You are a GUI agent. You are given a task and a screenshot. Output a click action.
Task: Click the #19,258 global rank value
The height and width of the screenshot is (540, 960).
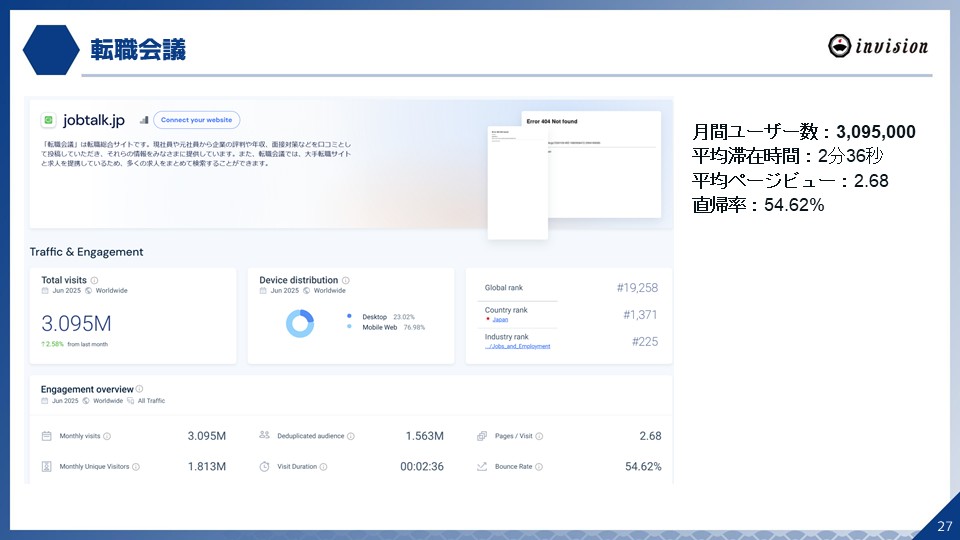pos(637,288)
